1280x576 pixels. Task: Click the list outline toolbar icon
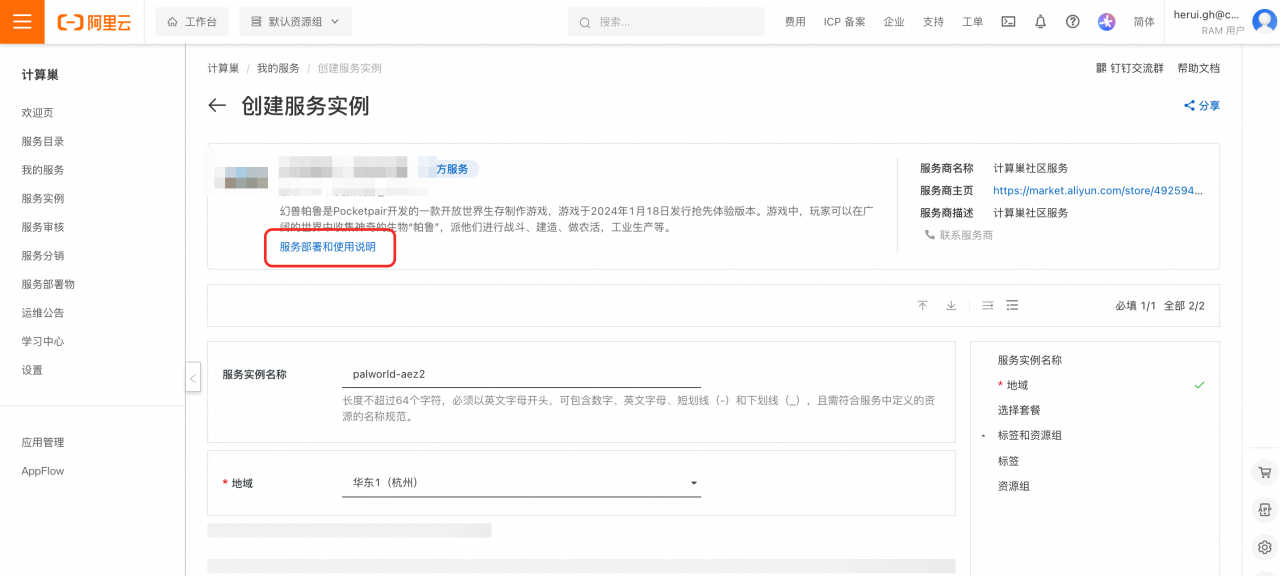pyautogui.click(x=1013, y=305)
